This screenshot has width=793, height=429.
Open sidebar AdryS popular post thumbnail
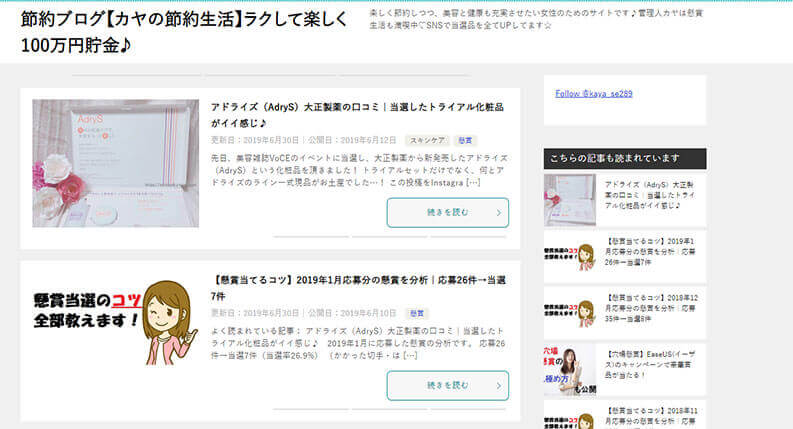570,200
